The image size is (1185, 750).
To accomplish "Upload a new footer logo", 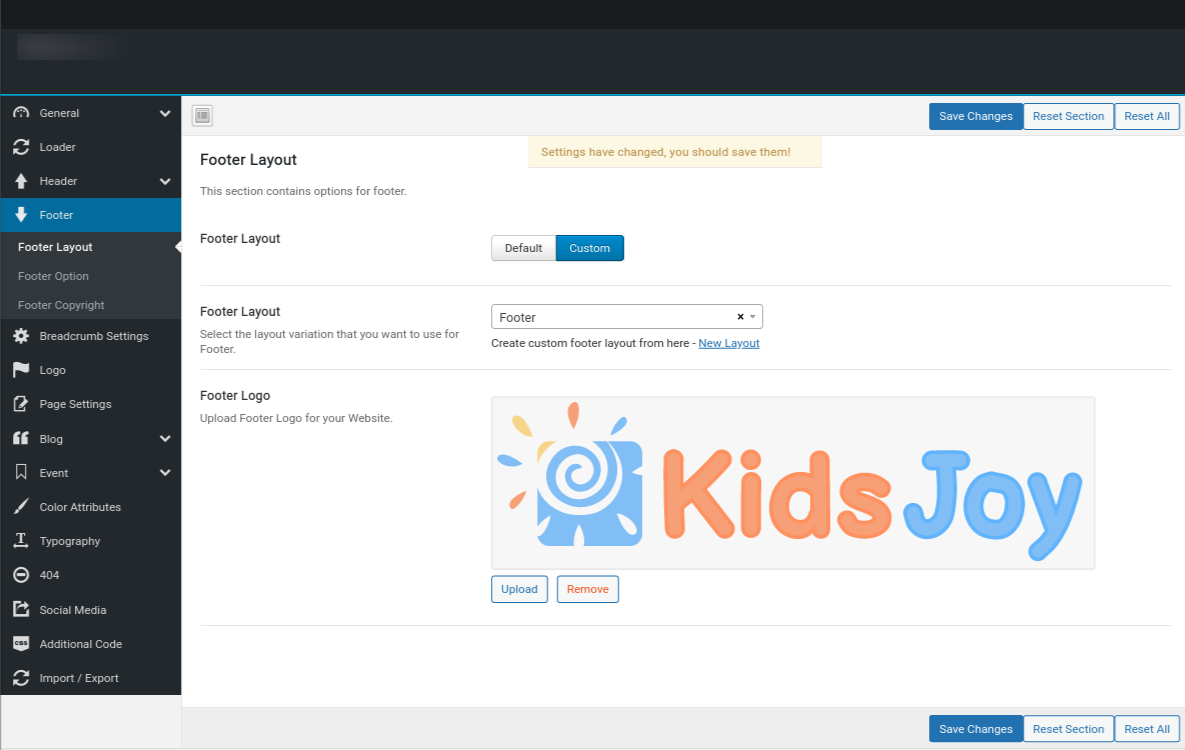I will pos(519,589).
